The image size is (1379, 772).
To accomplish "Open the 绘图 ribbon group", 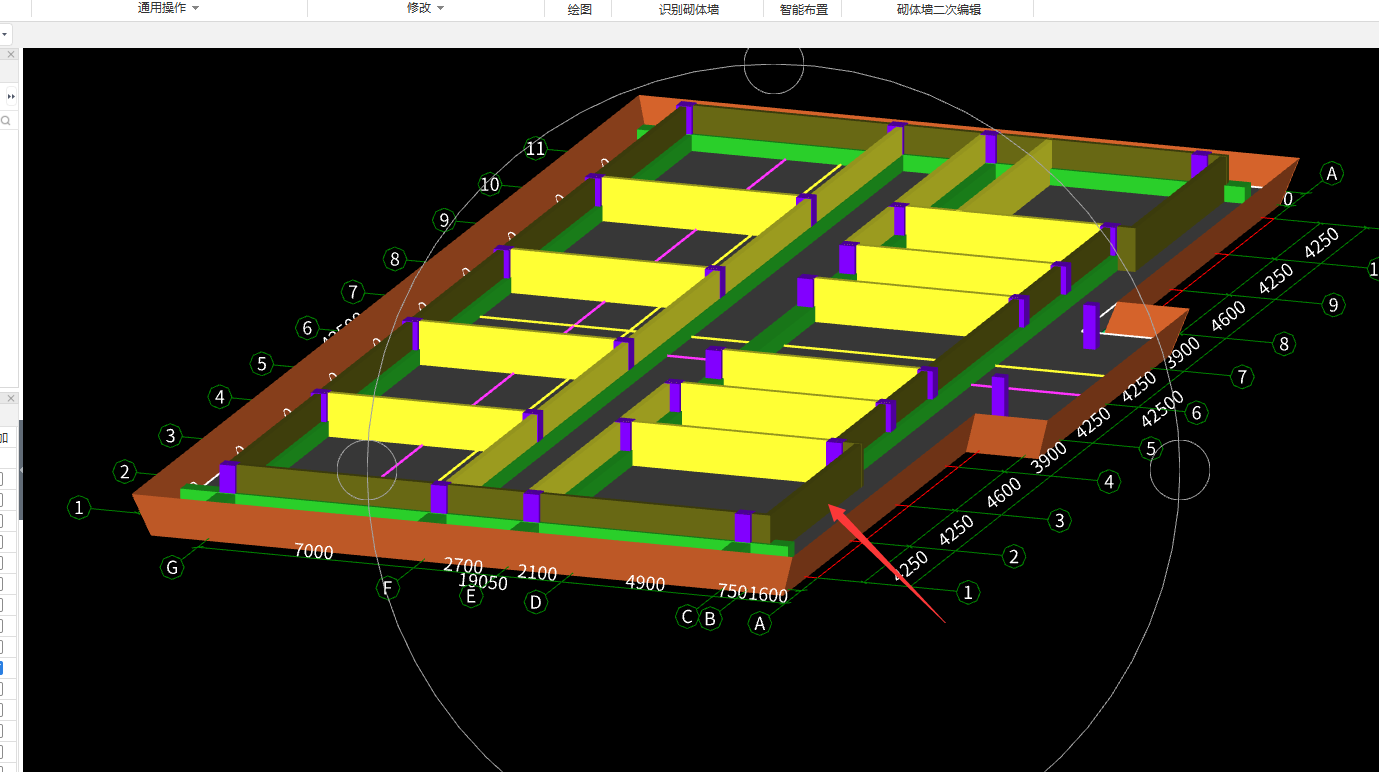I will 579,9.
